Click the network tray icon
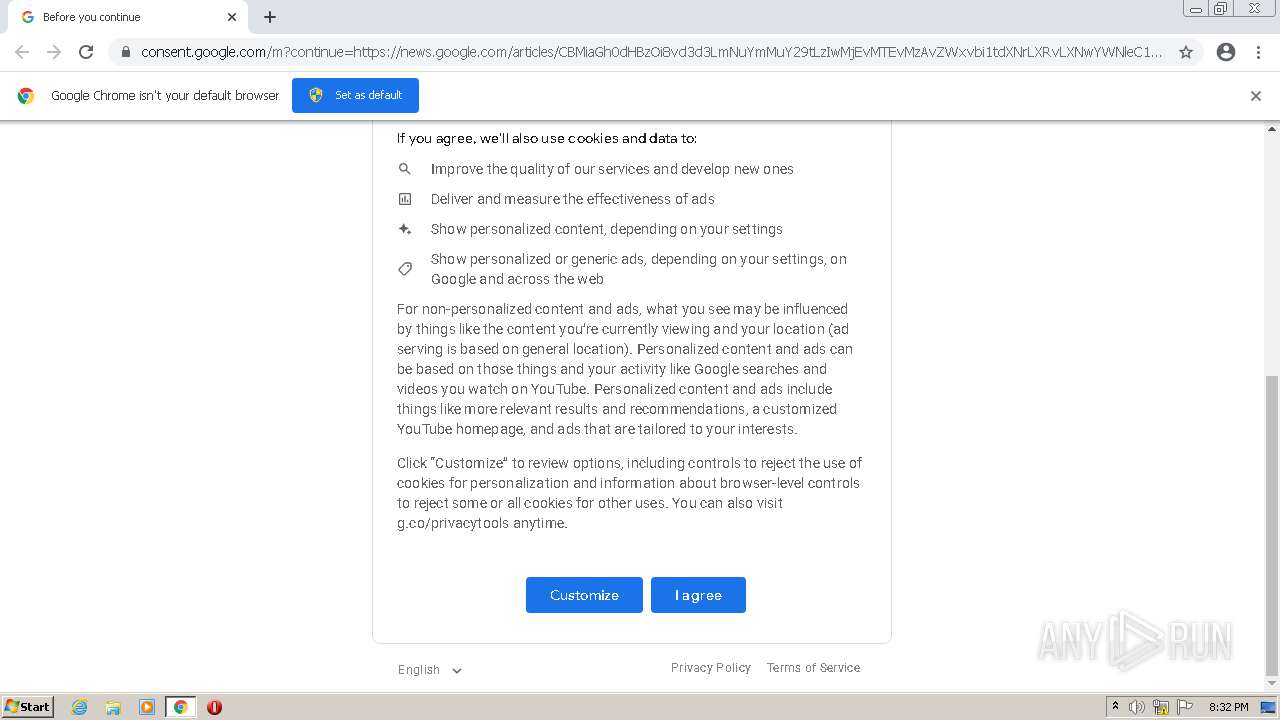The width and height of the screenshot is (1280, 720). click(1161, 707)
